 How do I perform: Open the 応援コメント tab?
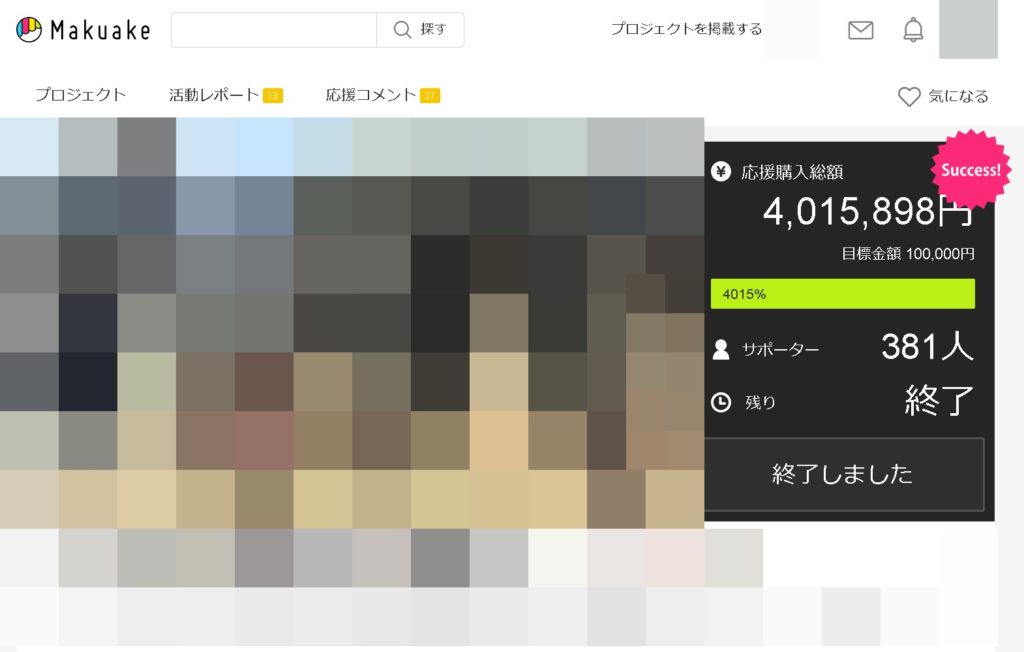coord(370,96)
